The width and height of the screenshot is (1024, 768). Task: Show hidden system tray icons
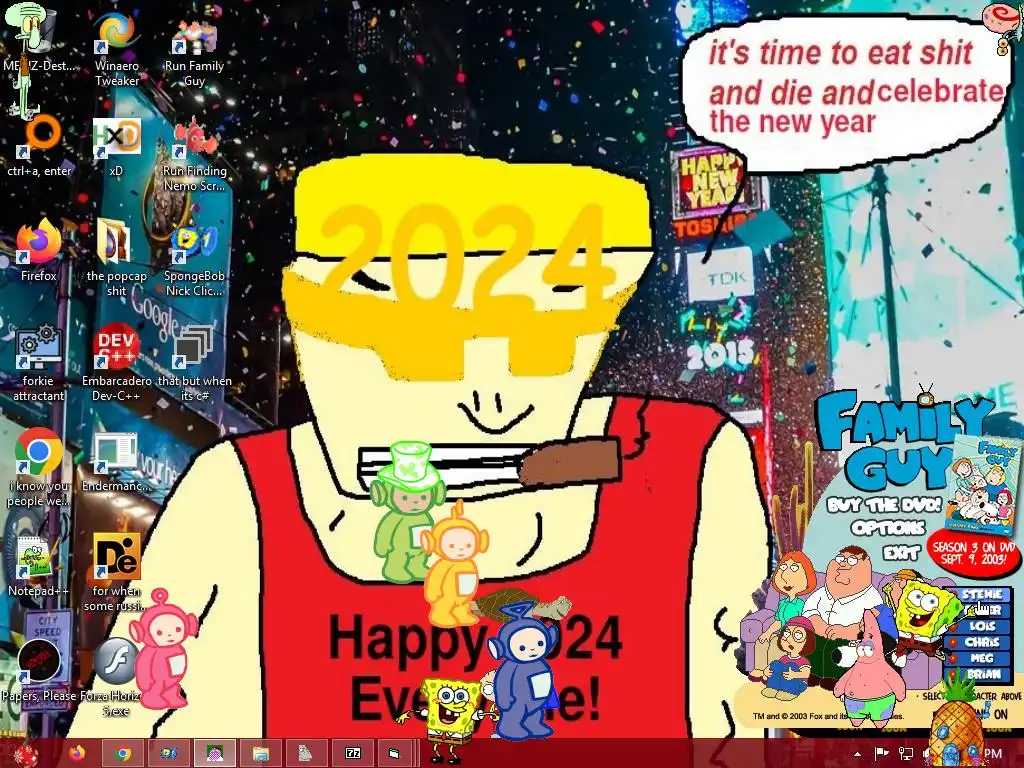(857, 754)
